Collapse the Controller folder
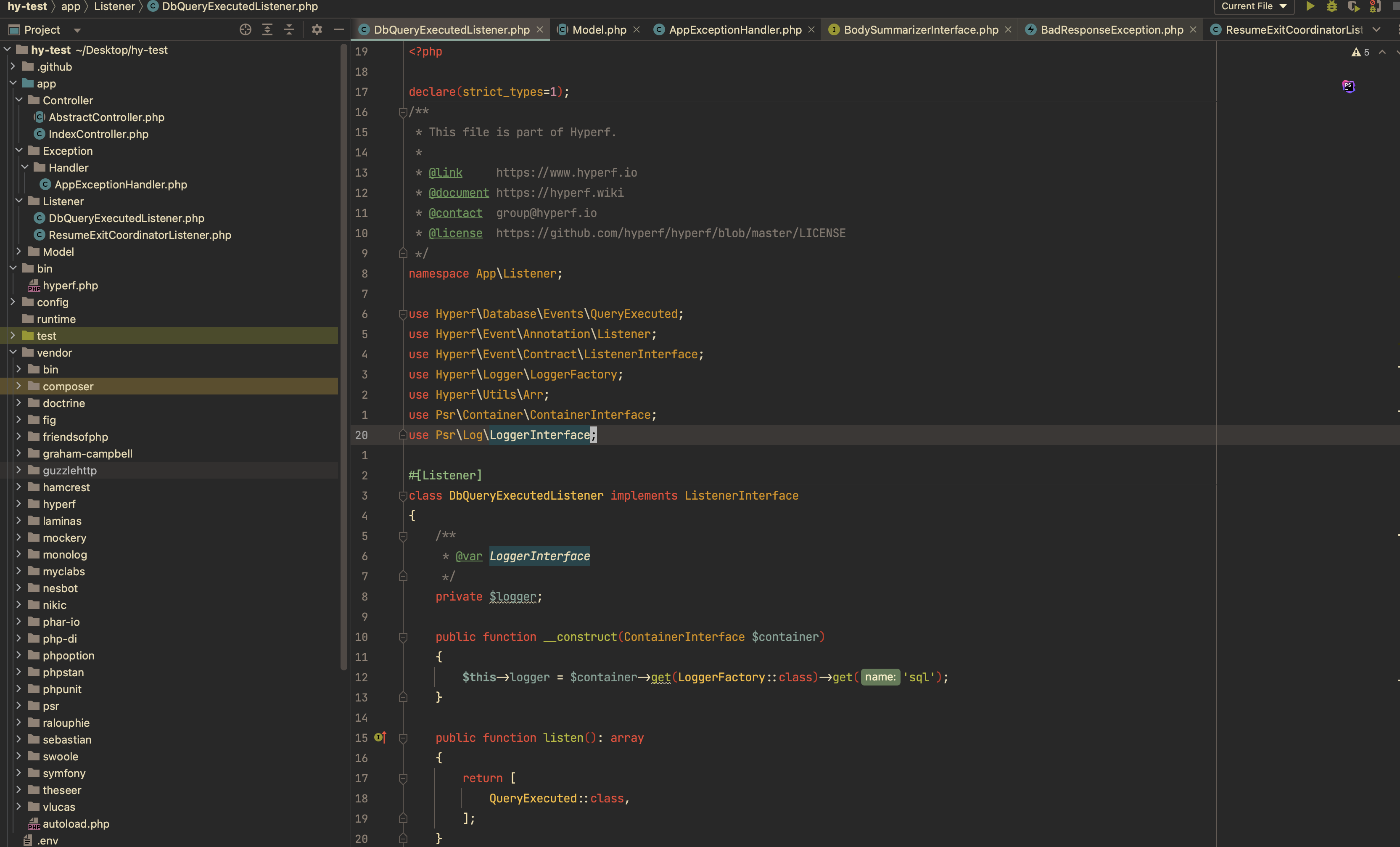 click(19, 100)
